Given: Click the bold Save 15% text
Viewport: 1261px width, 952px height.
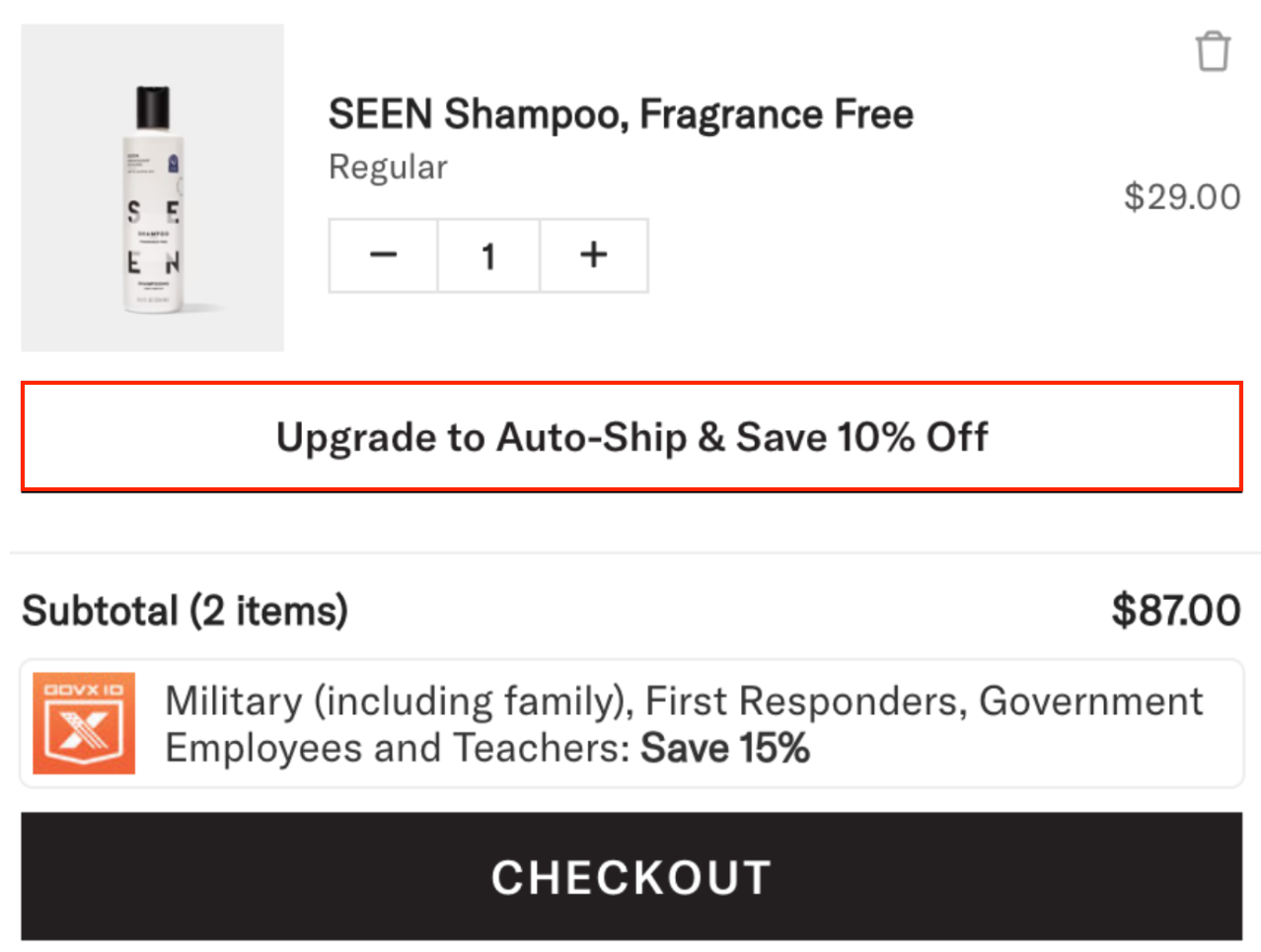Looking at the screenshot, I should [725, 749].
